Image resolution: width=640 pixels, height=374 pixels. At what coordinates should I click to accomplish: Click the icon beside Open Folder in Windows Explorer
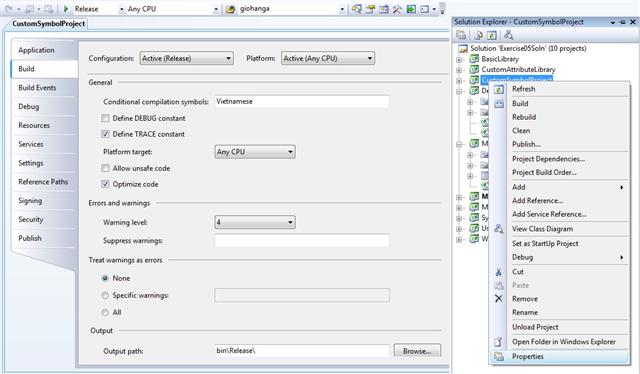[498, 342]
